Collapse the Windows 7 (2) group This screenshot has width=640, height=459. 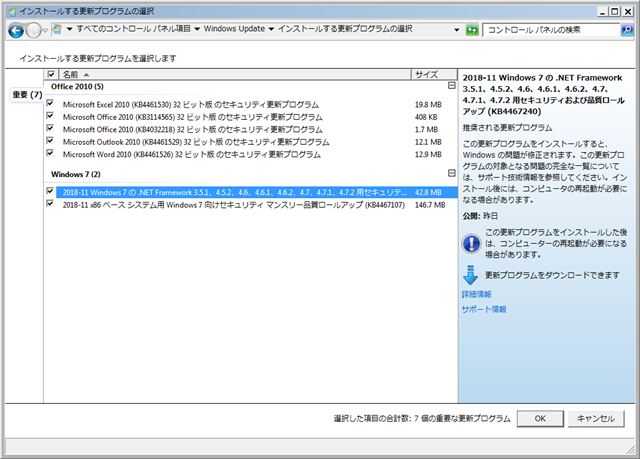(452, 173)
